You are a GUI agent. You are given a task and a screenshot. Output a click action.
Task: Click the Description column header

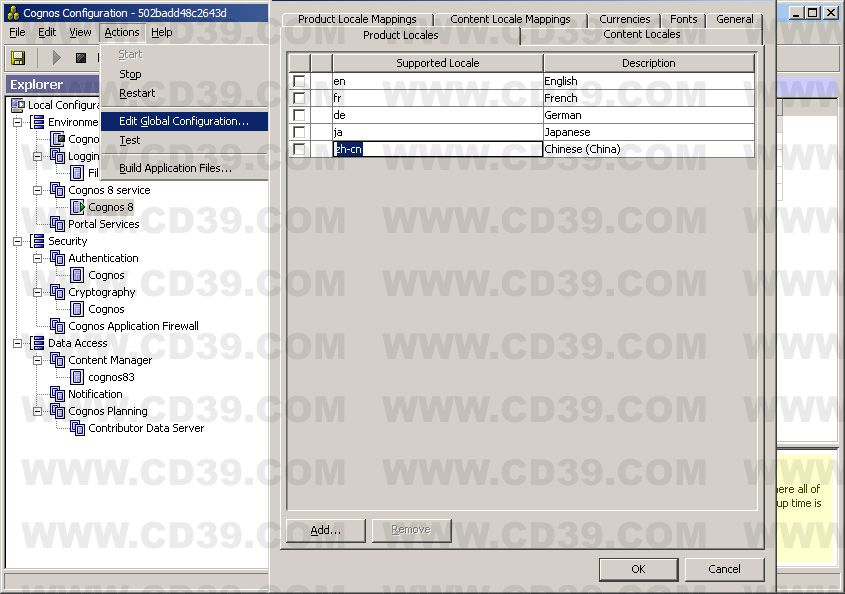(x=648, y=63)
